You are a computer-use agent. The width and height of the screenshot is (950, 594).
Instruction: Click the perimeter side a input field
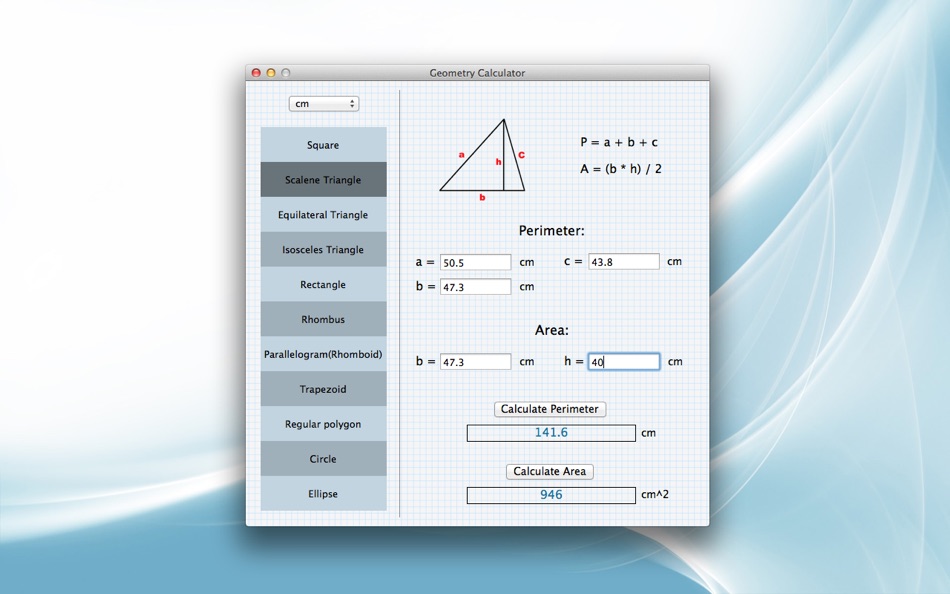(475, 262)
